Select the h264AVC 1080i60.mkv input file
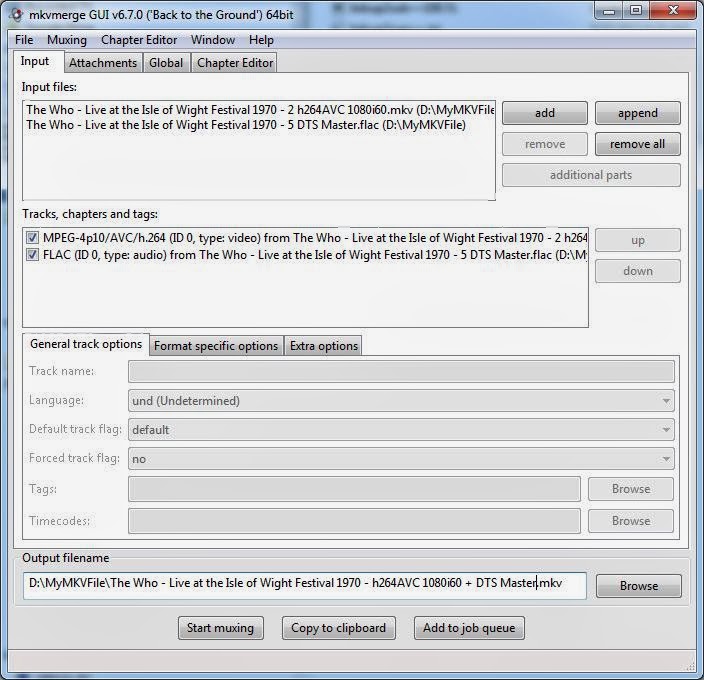Image resolution: width=704 pixels, height=680 pixels. coord(260,110)
